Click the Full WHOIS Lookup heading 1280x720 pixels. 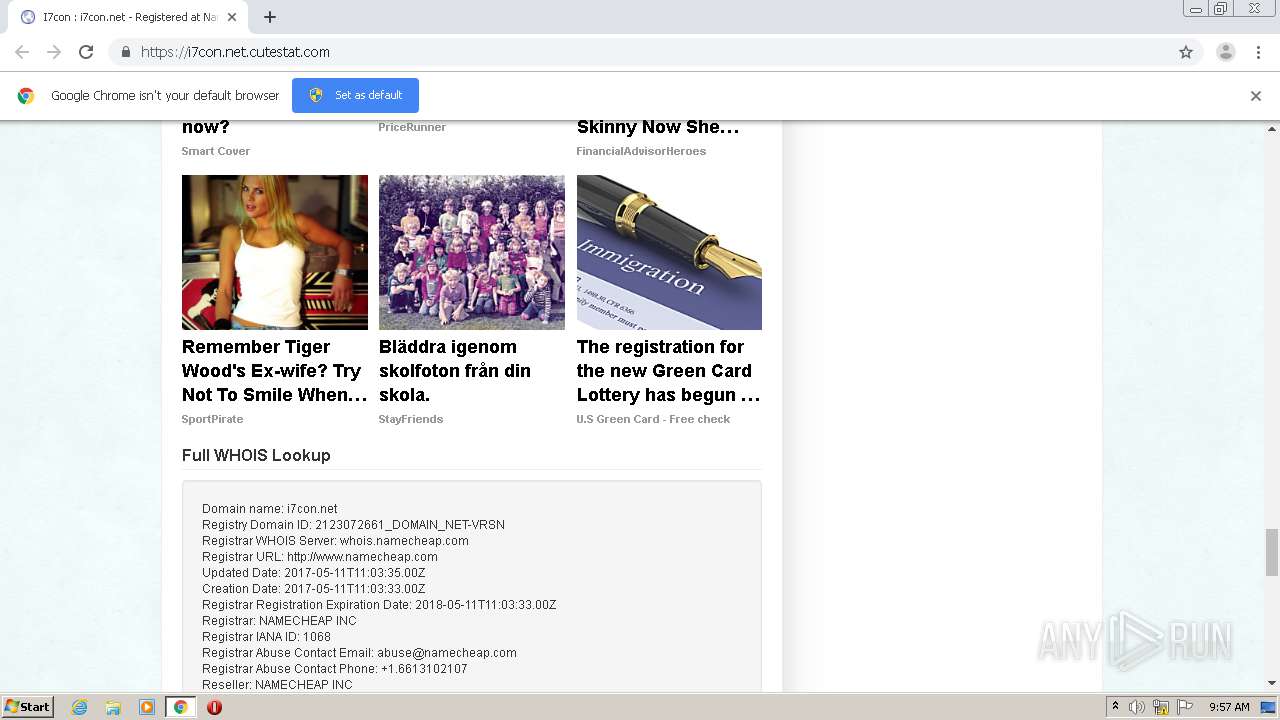[256, 455]
